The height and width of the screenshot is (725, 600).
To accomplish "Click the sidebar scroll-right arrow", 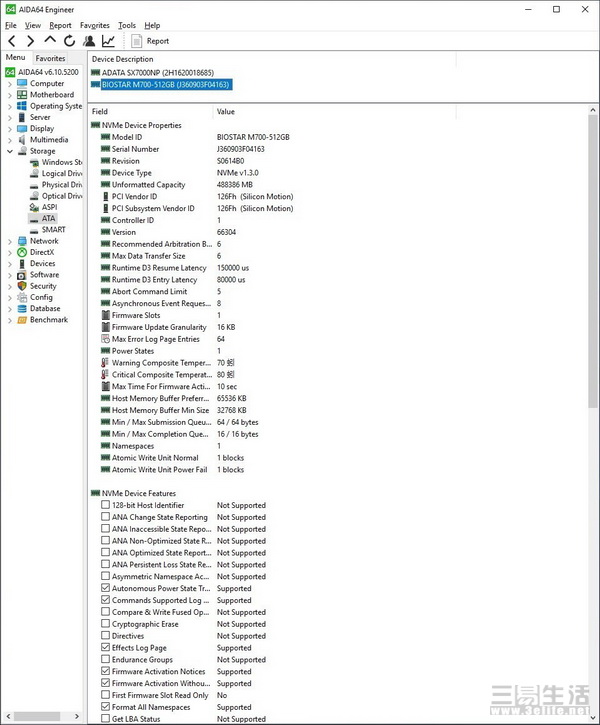I will tap(77, 716).
